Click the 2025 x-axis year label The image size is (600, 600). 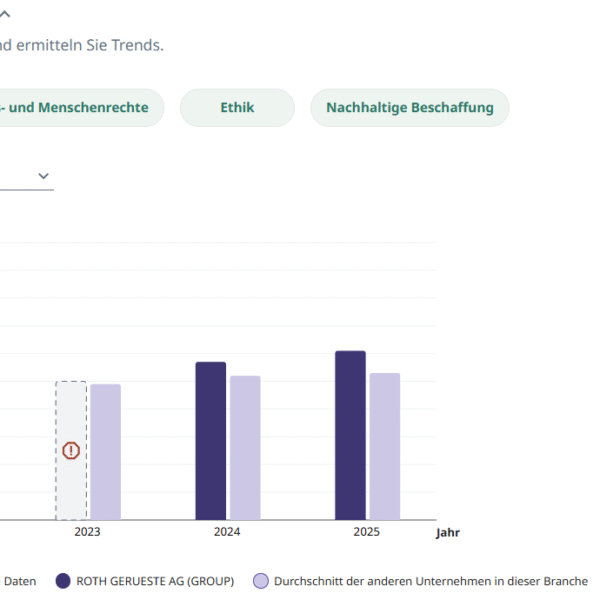point(367,532)
